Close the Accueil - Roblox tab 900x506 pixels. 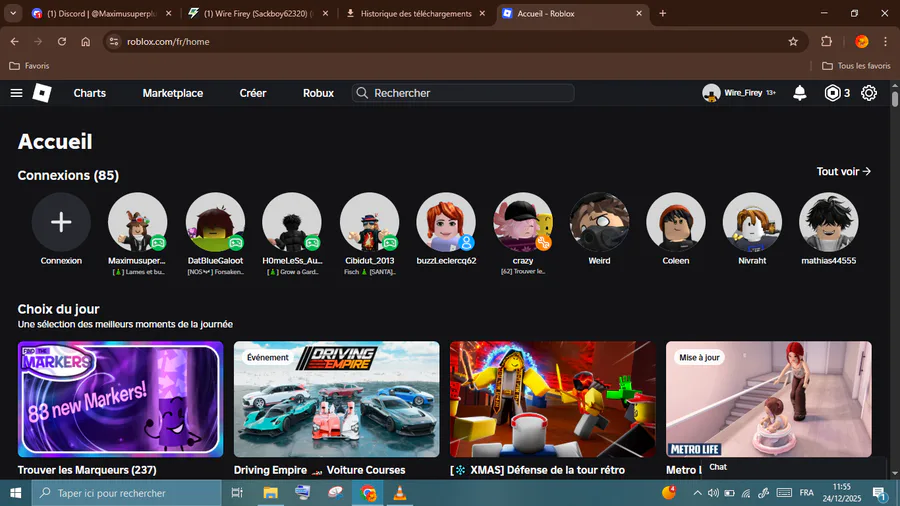(639, 13)
